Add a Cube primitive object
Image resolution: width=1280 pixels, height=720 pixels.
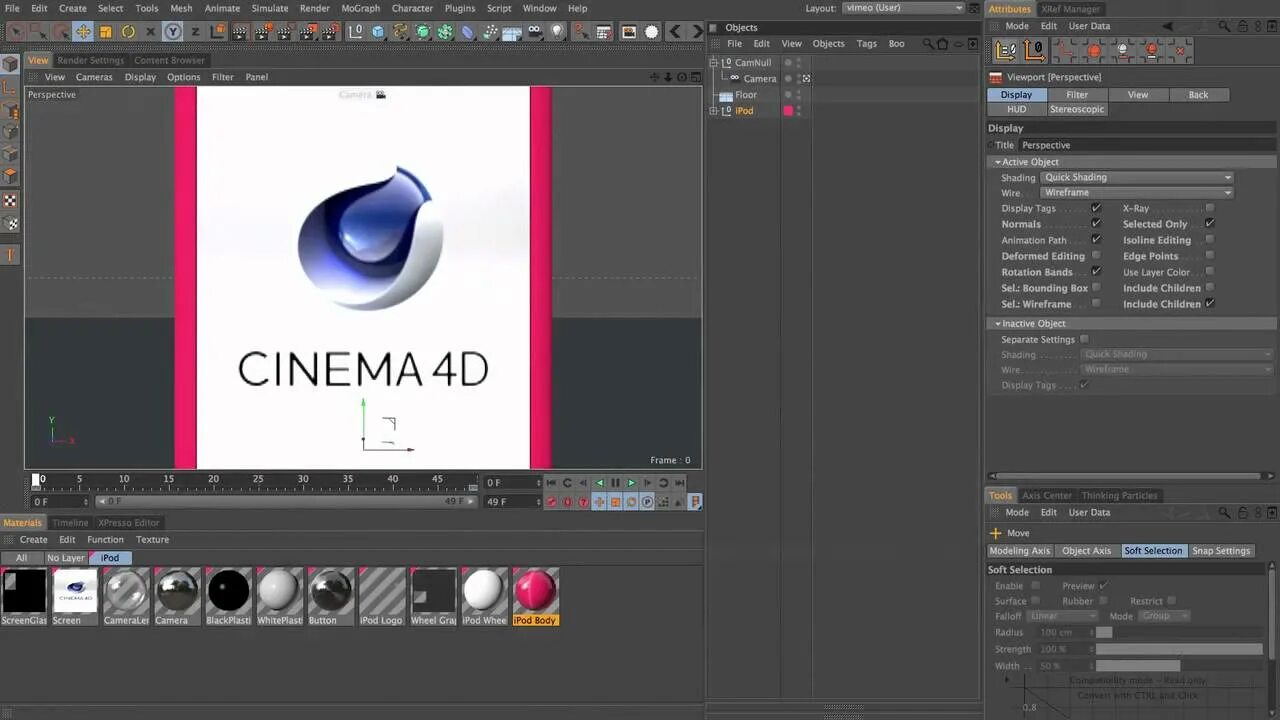click(378, 32)
